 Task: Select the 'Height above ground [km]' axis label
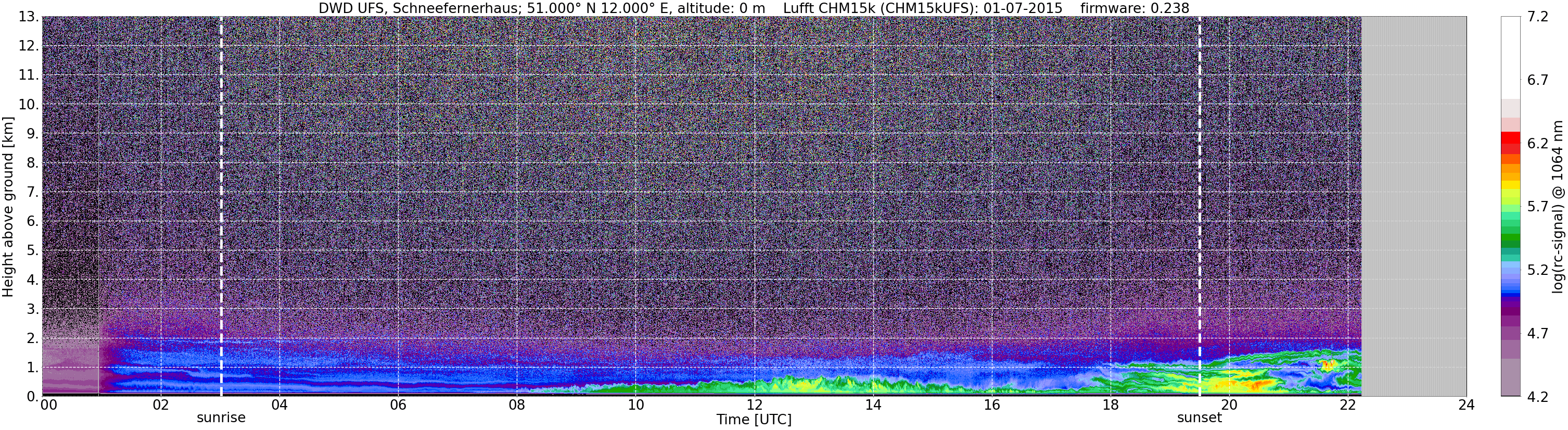coord(8,207)
